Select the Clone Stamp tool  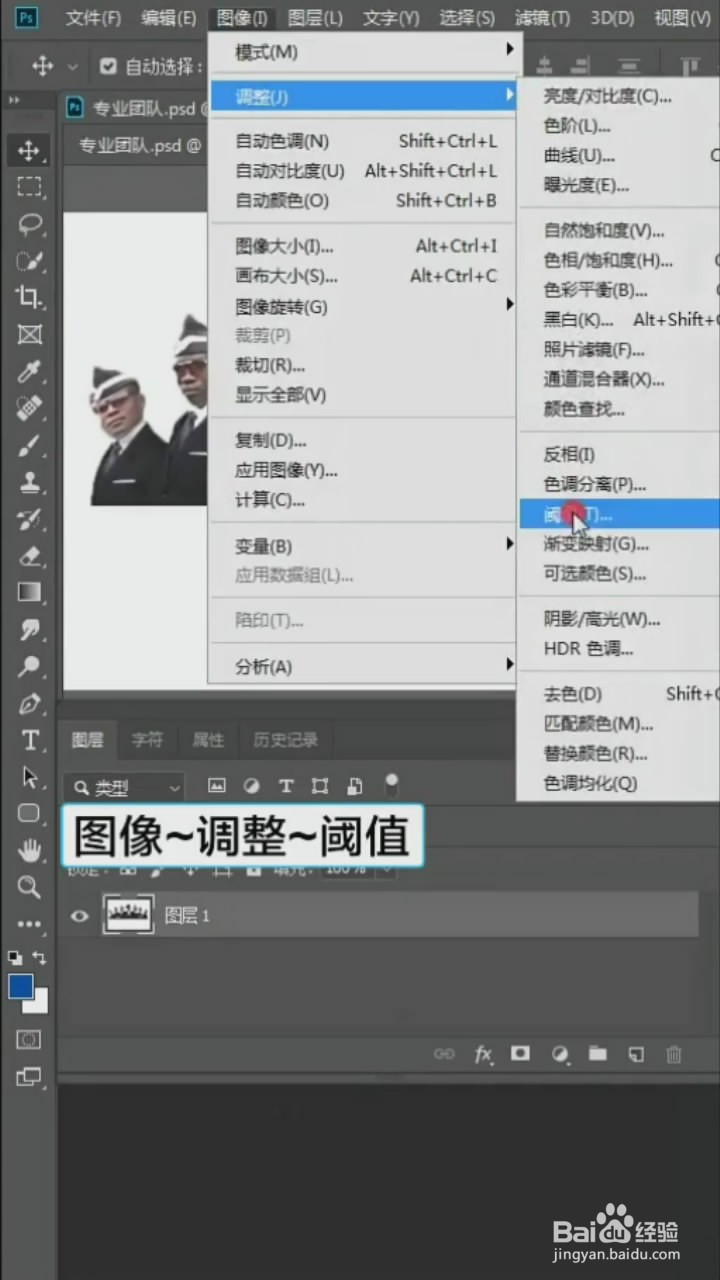(29, 482)
